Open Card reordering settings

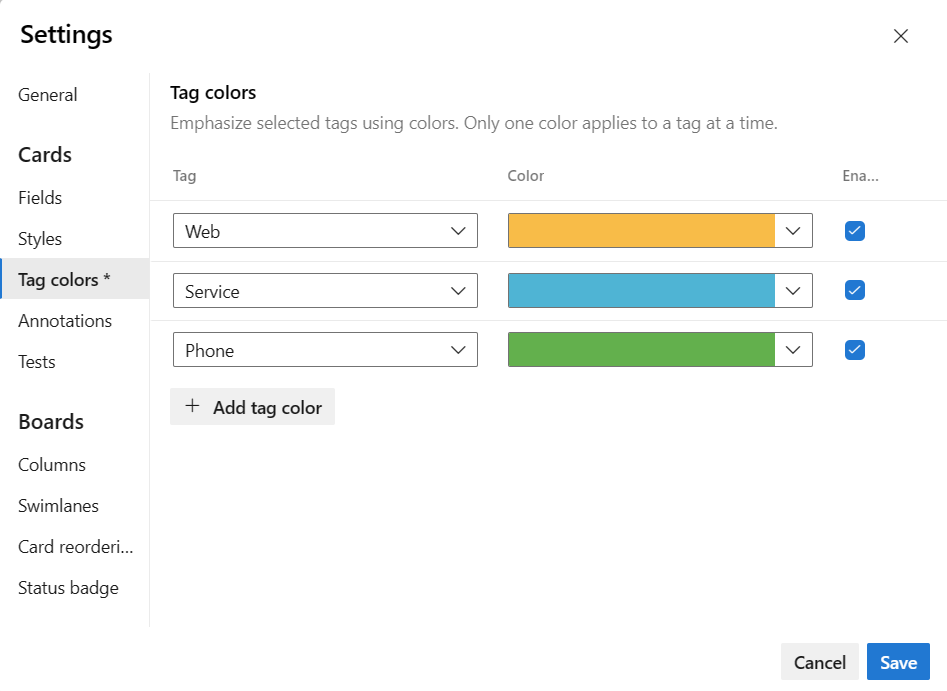75,547
